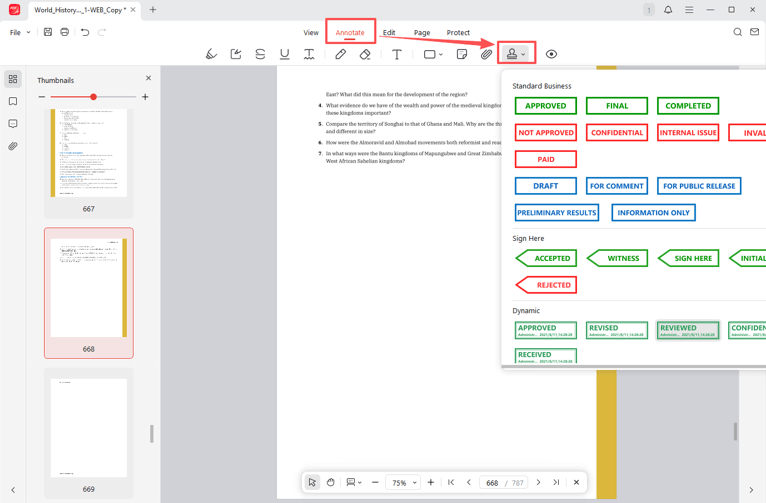Switch to the Edit tab
The image size is (766, 503).
tap(389, 33)
